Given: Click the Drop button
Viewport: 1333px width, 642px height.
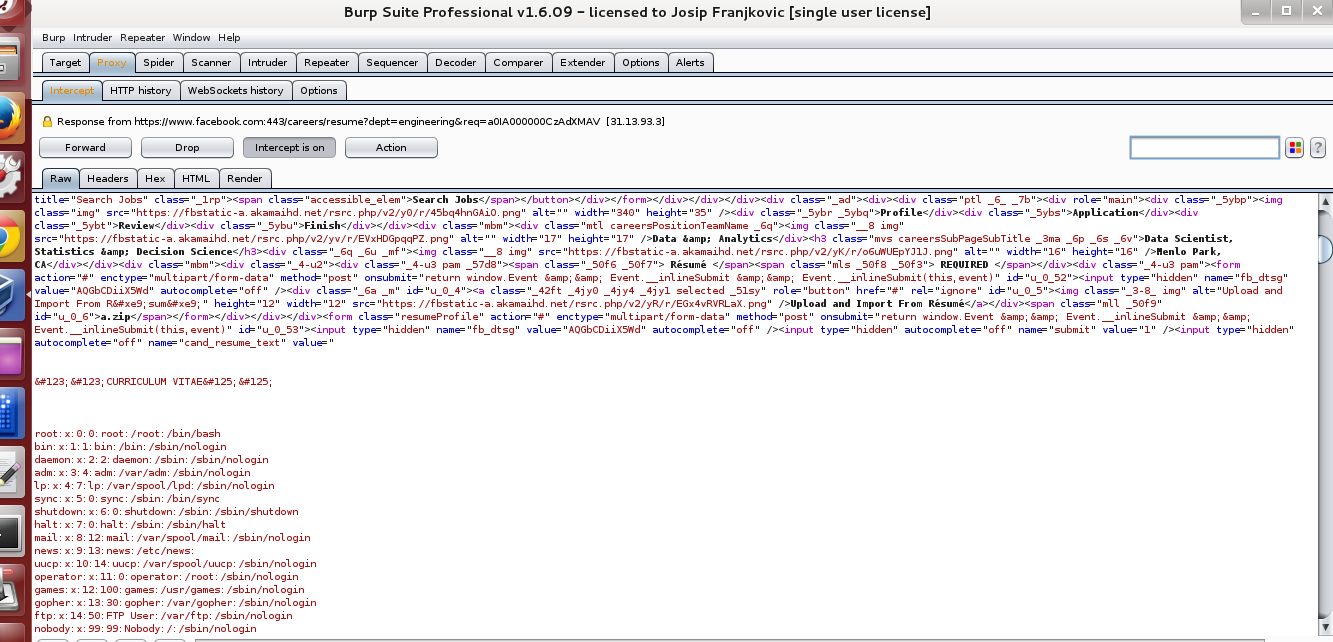Looking at the screenshot, I should (x=187, y=148).
